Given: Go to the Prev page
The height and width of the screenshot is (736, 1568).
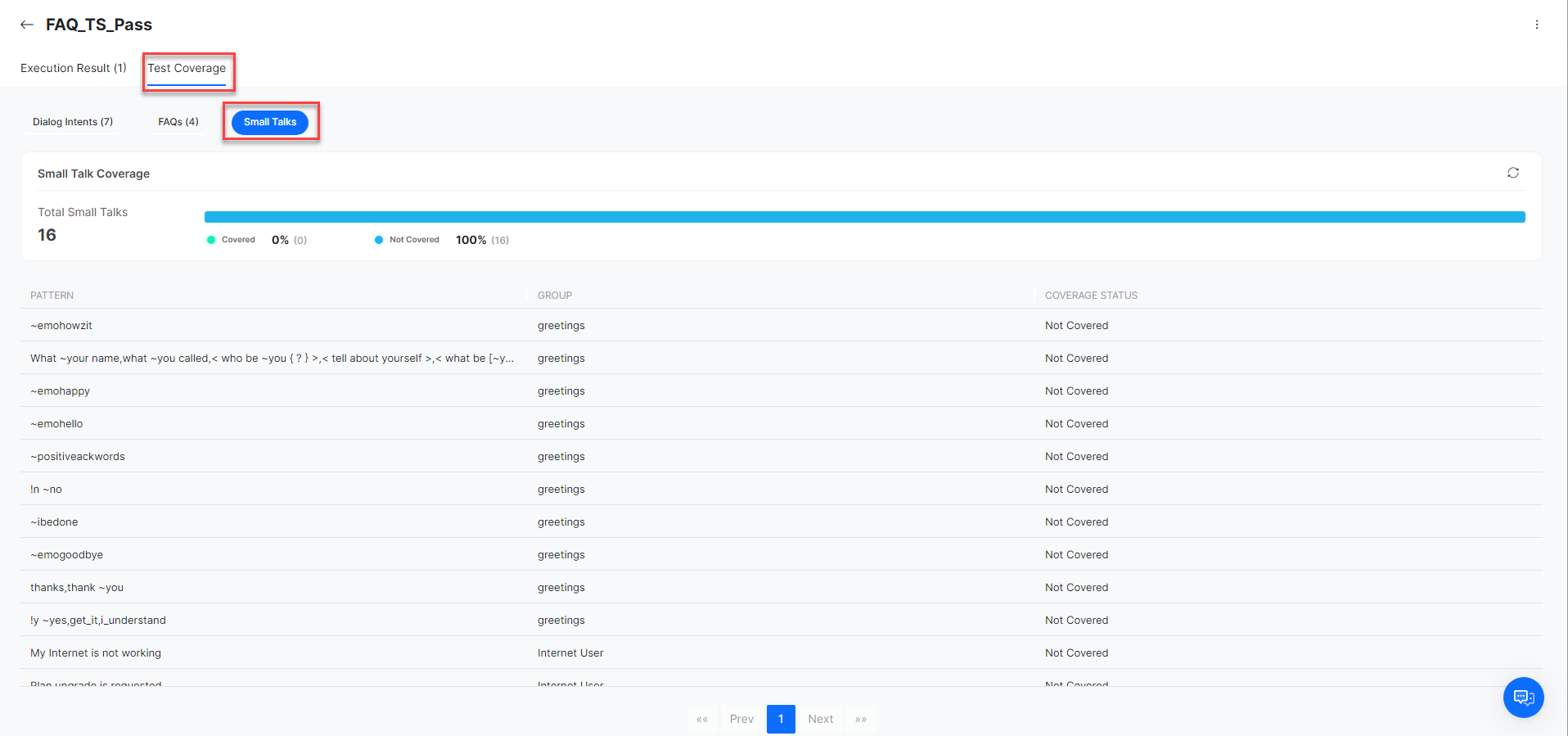Looking at the screenshot, I should pyautogui.click(x=741, y=719).
